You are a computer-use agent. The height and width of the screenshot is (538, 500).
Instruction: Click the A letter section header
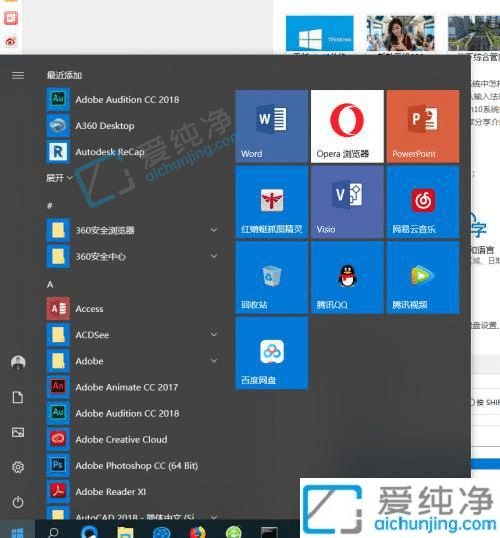tap(50, 284)
